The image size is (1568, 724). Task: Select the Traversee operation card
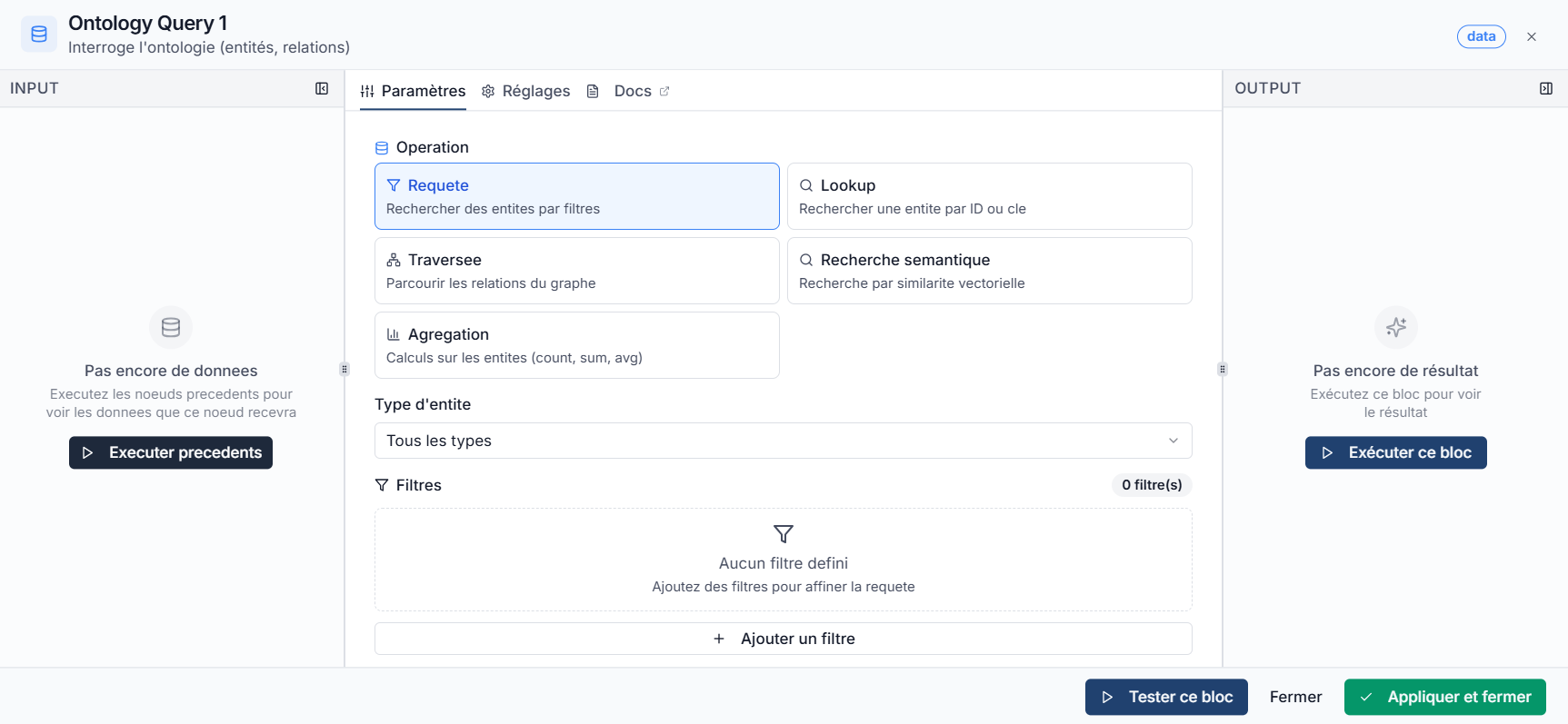pos(576,271)
